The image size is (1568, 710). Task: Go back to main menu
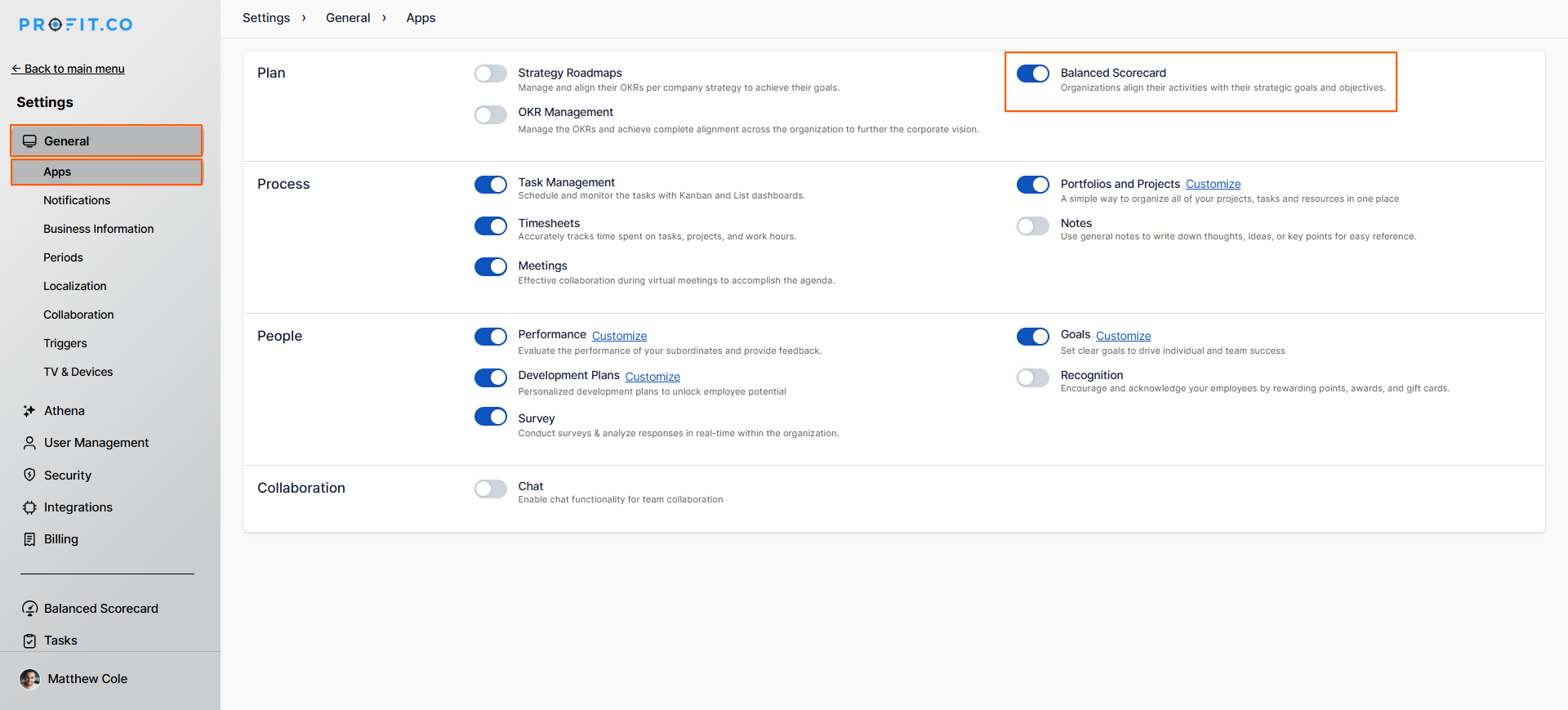coord(69,69)
